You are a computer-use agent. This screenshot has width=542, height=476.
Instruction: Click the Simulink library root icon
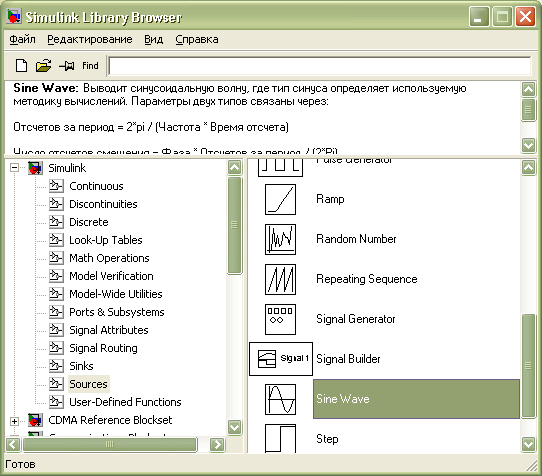35,168
